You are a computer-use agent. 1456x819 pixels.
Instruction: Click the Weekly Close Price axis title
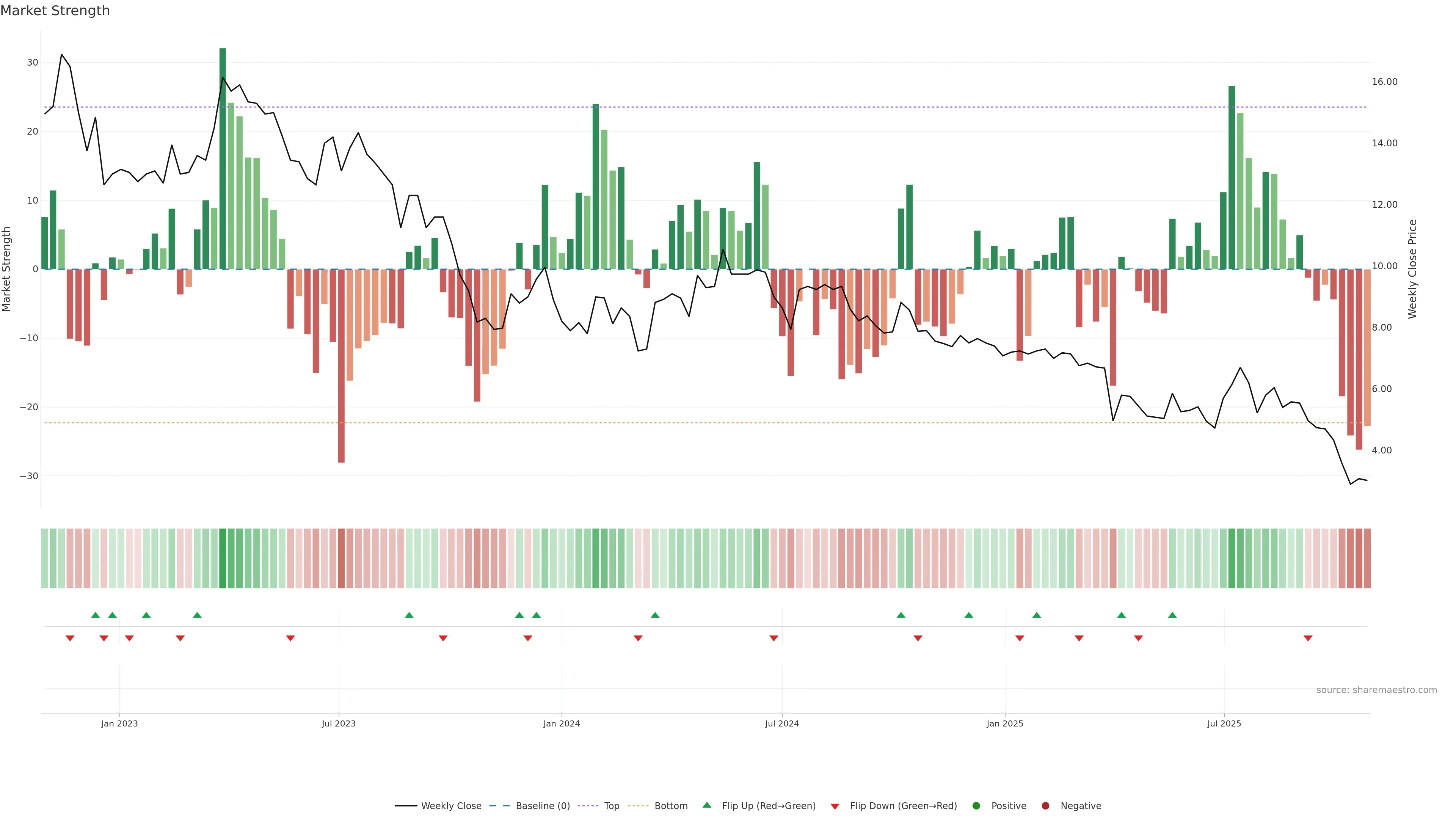pos(1412,269)
